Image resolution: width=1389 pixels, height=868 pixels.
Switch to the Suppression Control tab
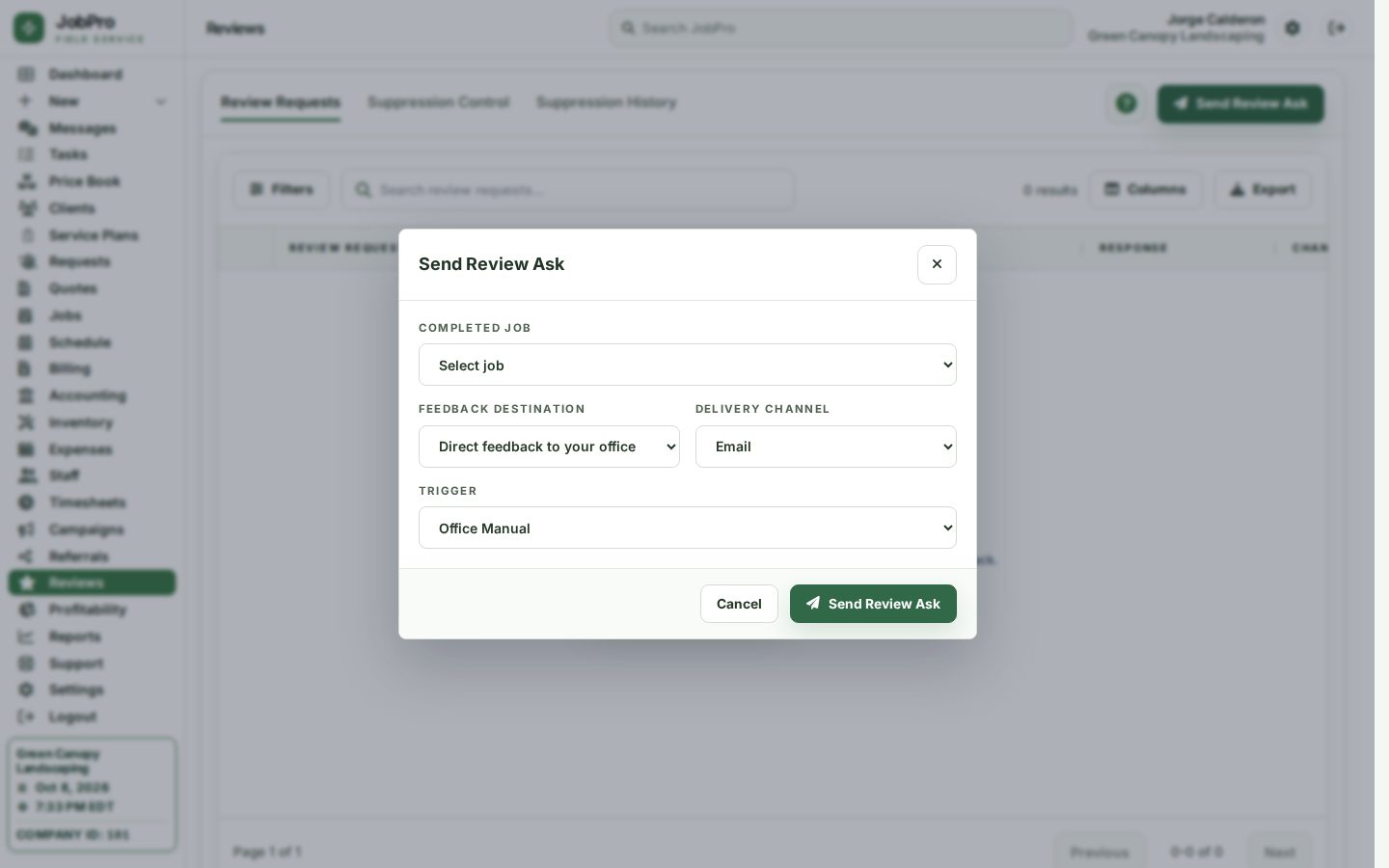(x=438, y=102)
